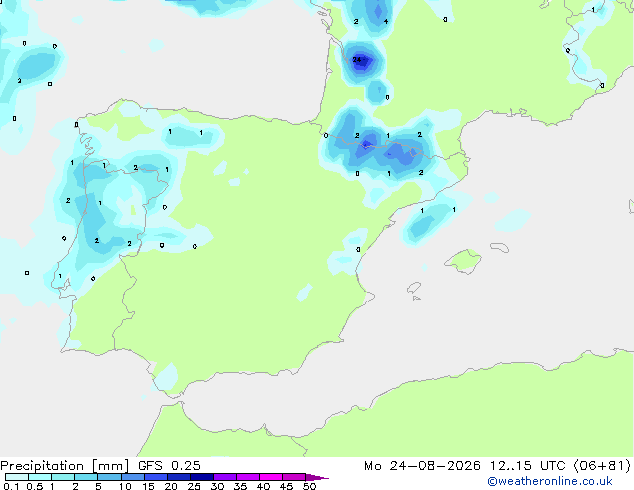The height and width of the screenshot is (490, 634).
Task: Click the 1–2 mm legend swatch
Action: (x=63, y=477)
